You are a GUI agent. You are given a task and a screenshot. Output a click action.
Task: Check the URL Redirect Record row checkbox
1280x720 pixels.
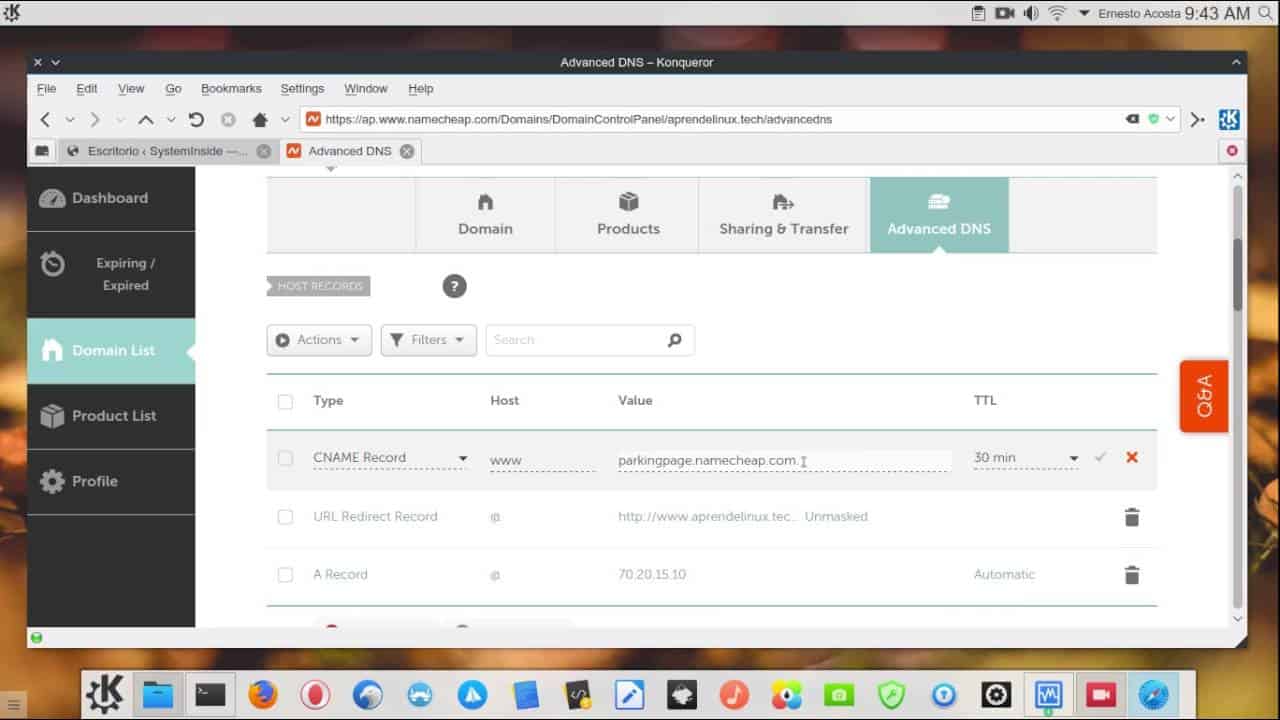pos(285,517)
